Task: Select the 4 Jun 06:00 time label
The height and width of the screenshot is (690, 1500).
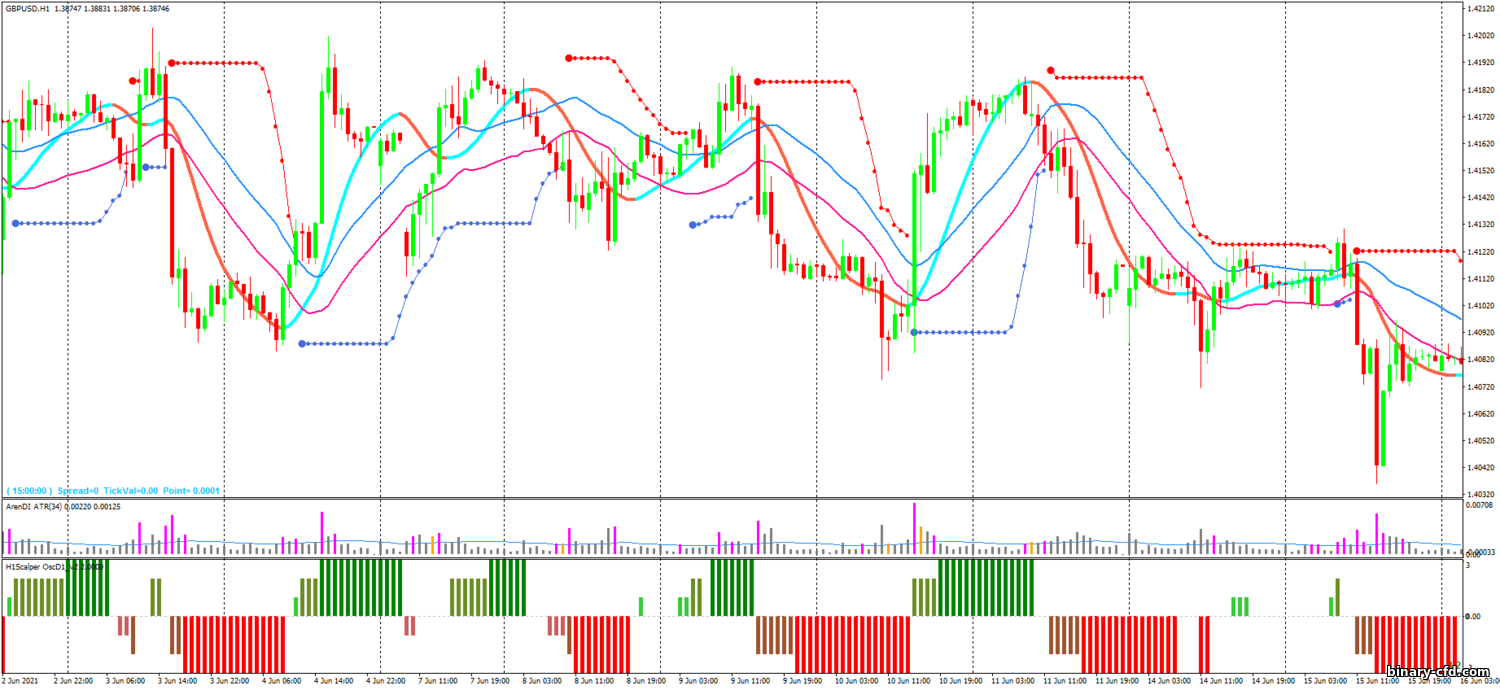Action: [x=282, y=681]
